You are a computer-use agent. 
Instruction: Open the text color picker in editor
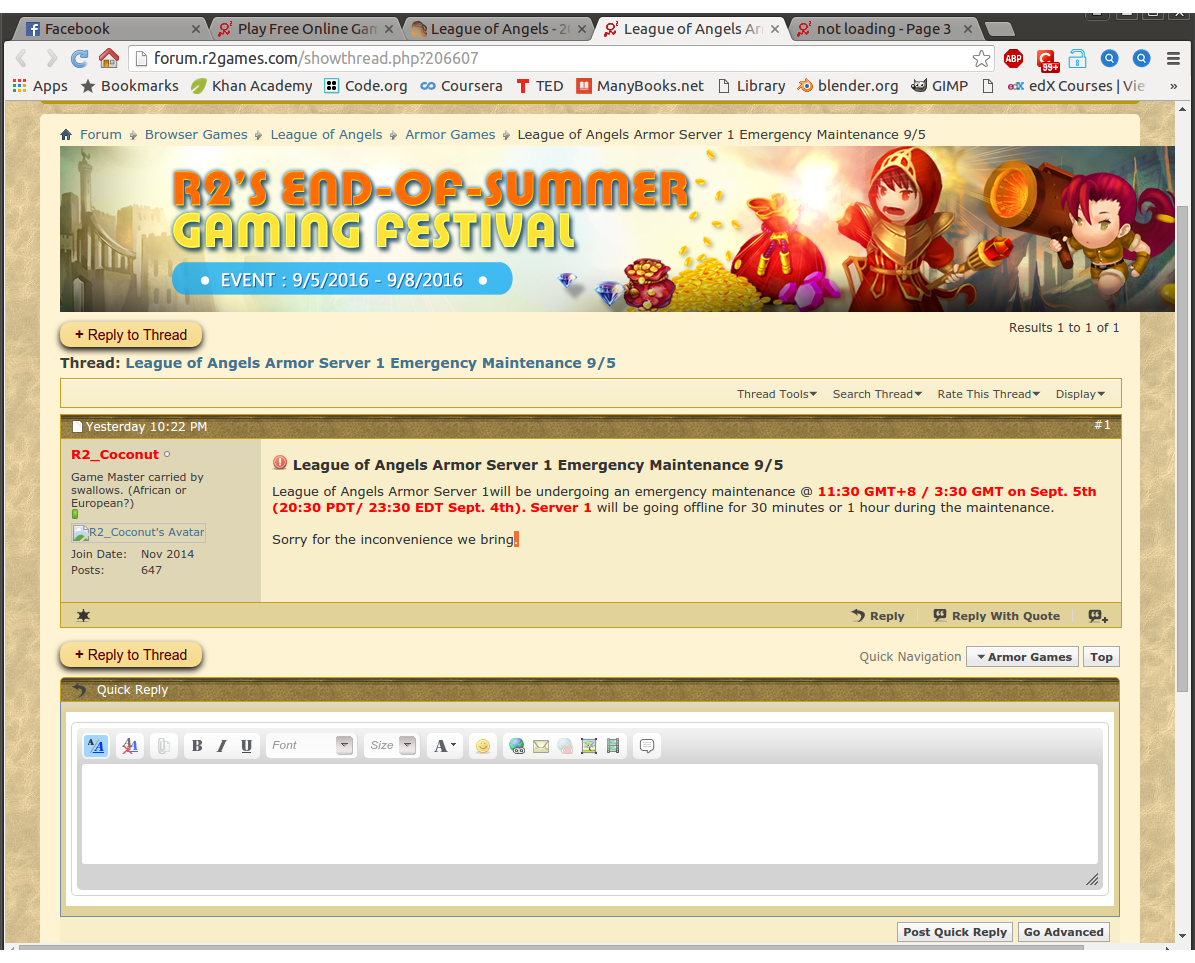coord(445,746)
